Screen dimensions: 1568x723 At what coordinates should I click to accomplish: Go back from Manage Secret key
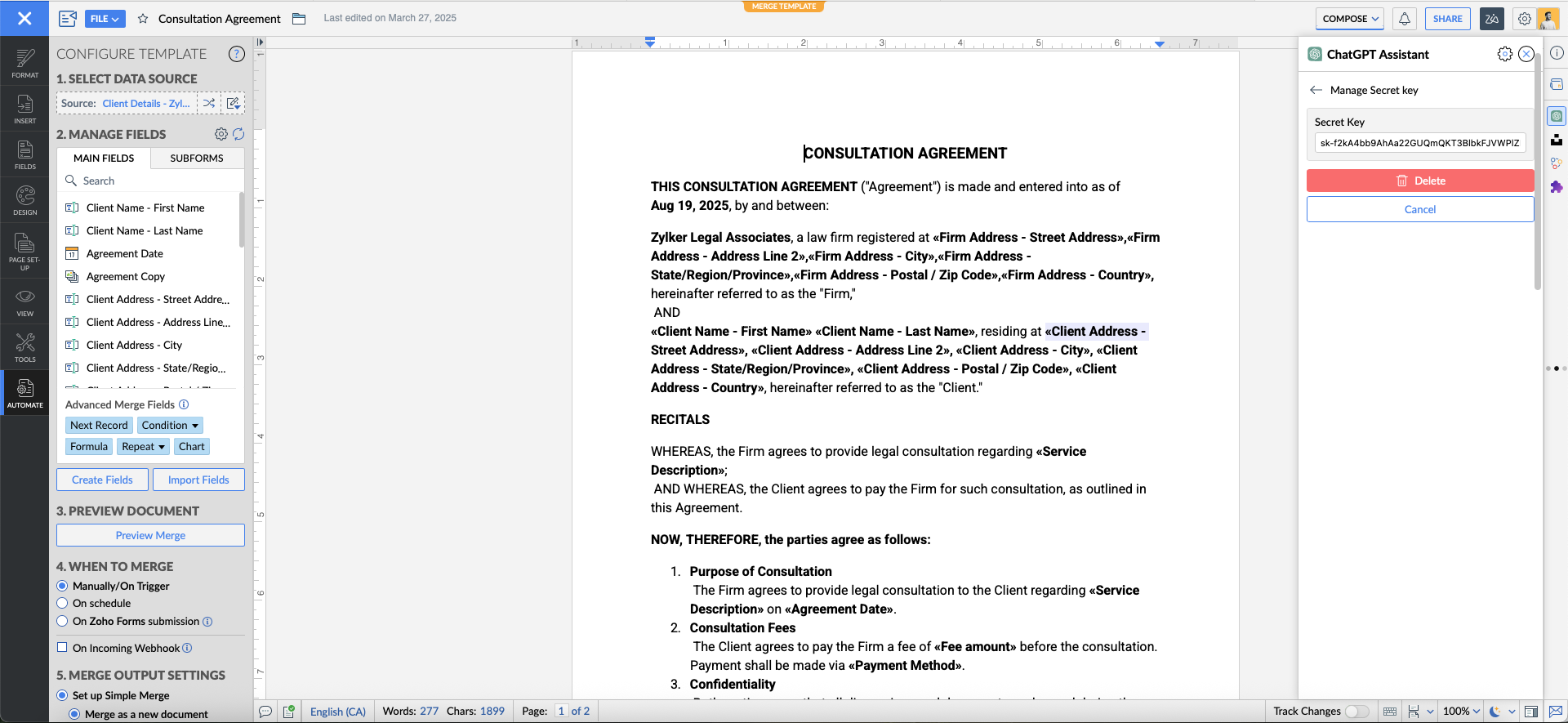(x=1316, y=90)
